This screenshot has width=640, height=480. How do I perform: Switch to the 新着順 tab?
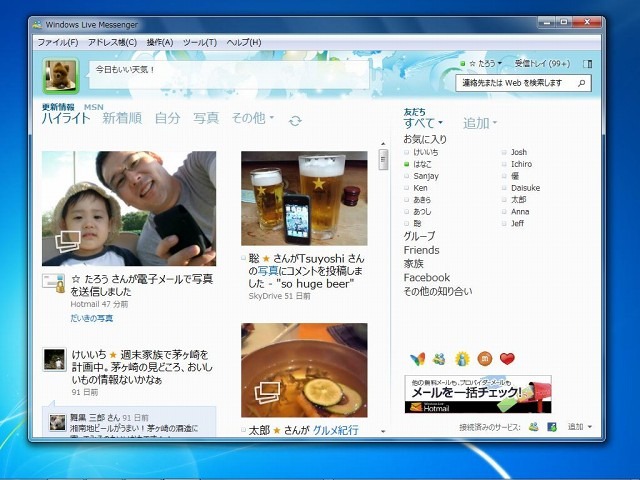pos(122,118)
